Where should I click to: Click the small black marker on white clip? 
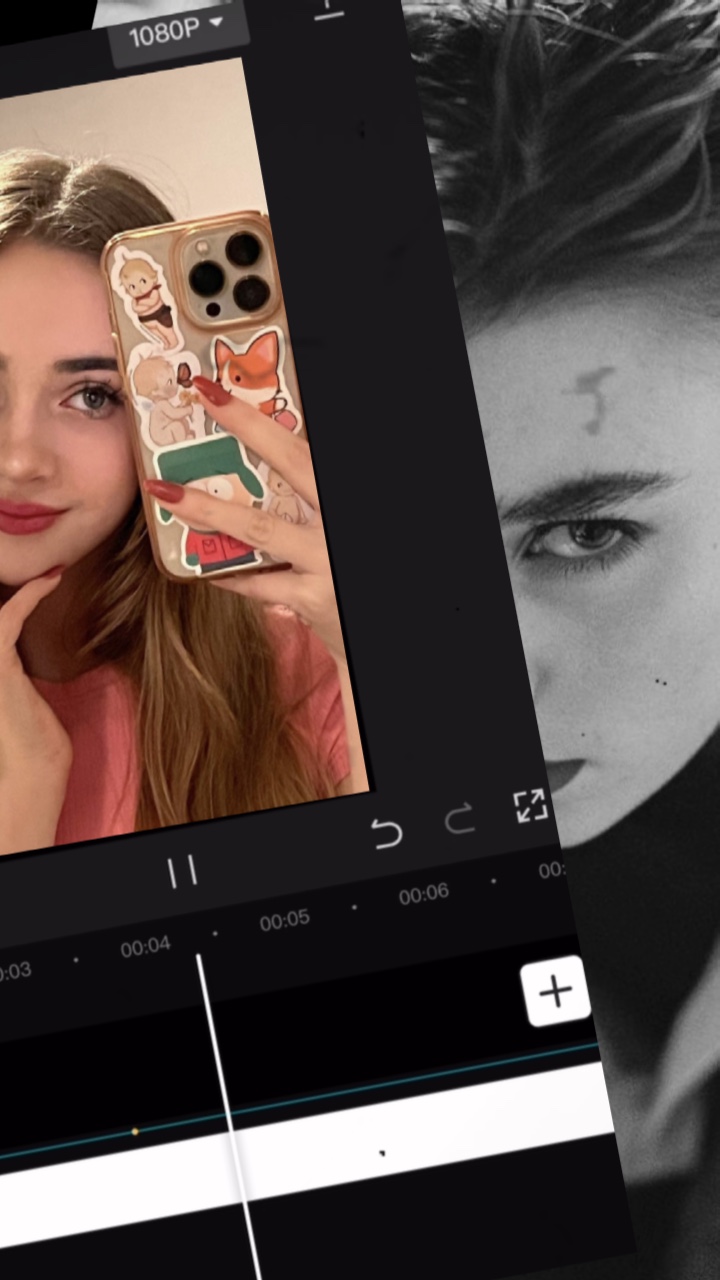[x=382, y=1153]
